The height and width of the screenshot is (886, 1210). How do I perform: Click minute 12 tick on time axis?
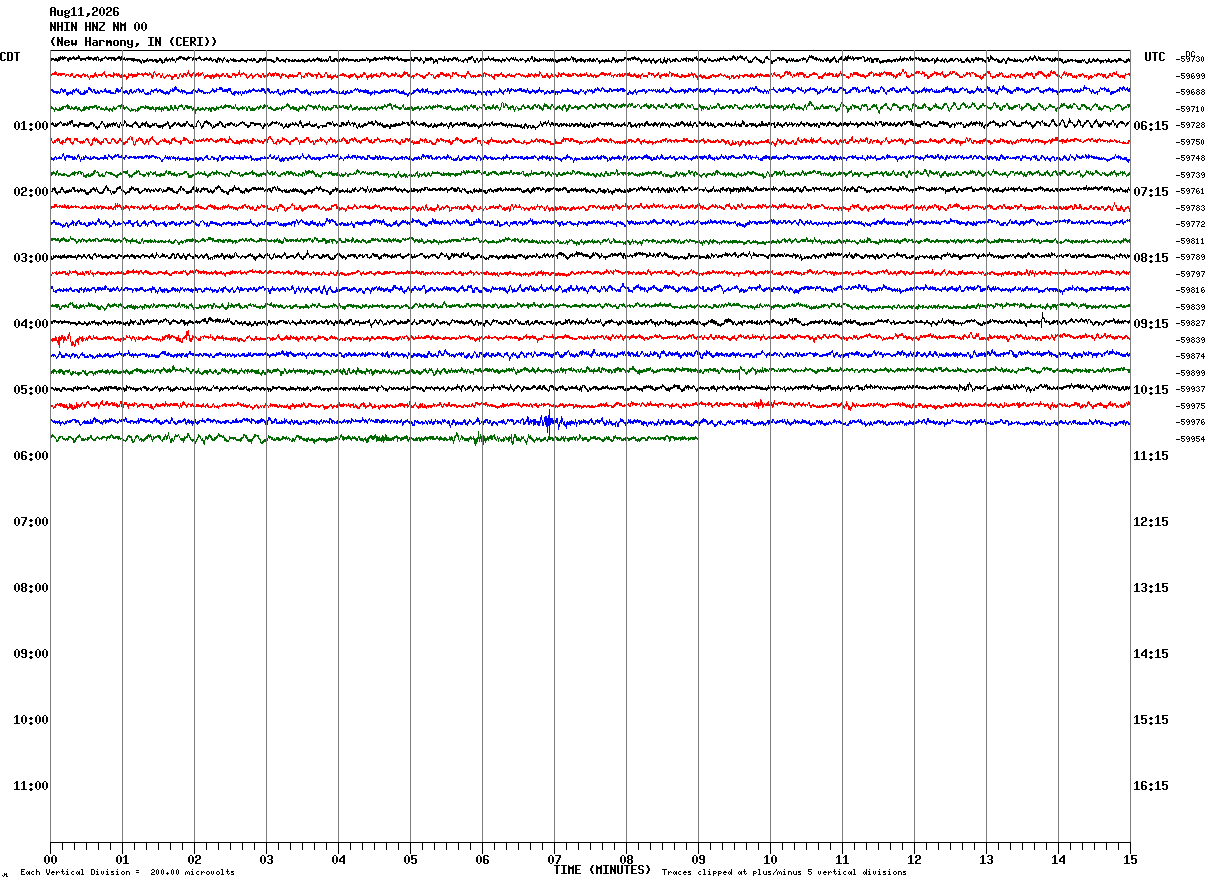(914, 859)
